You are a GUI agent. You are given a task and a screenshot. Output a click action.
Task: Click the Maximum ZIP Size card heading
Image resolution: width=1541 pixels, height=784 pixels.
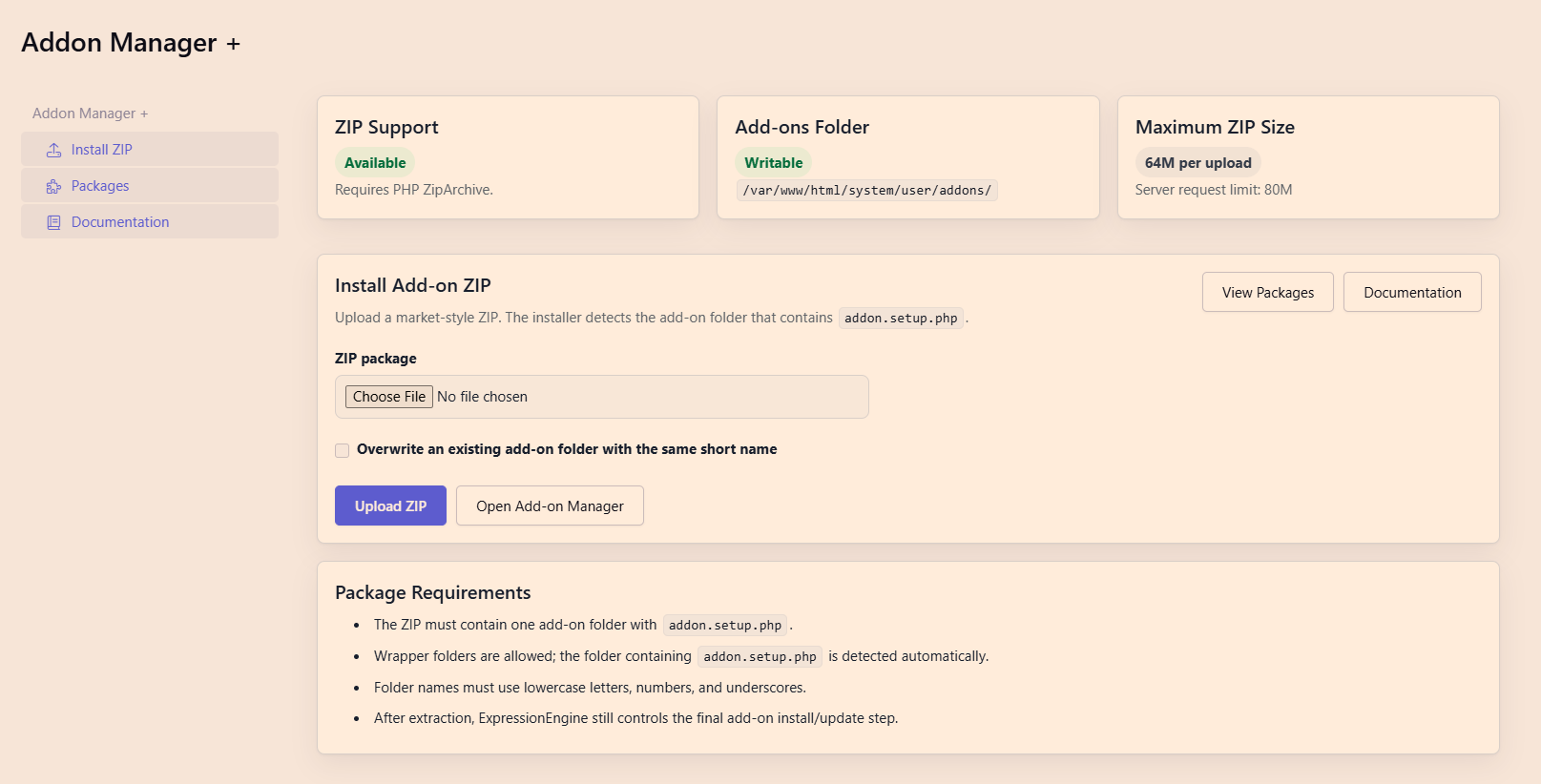[x=1215, y=127]
